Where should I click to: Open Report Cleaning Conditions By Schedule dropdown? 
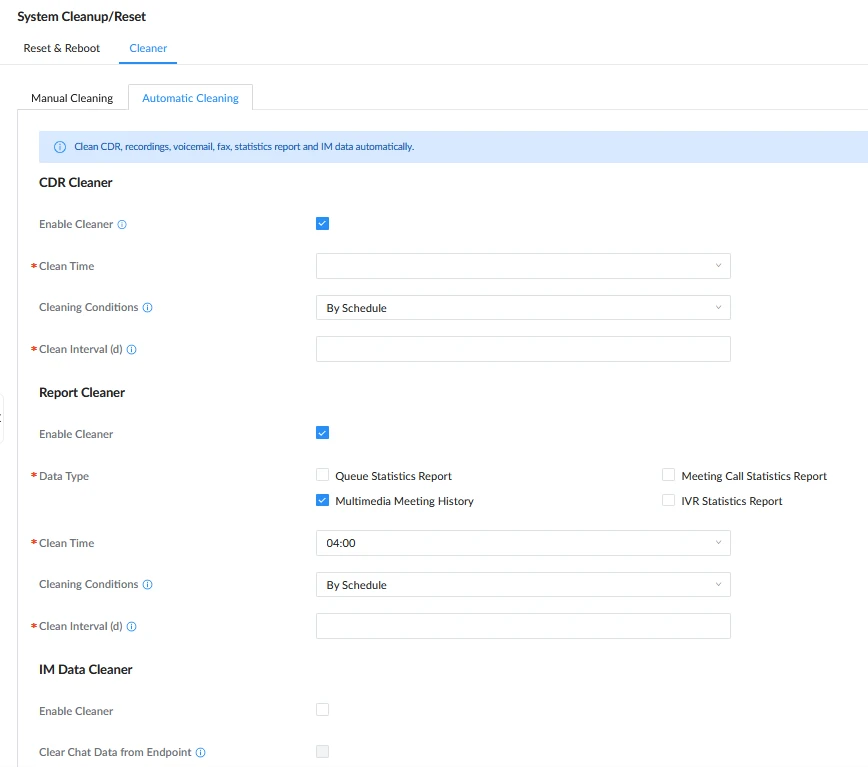pyautogui.click(x=523, y=584)
